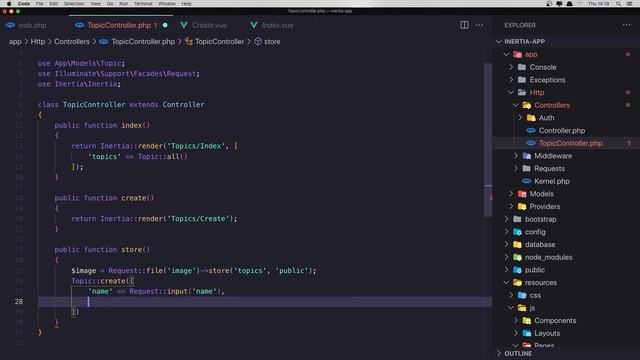Click the Providers folder icon
Screen dimensions: 640x360
click(x=522, y=207)
